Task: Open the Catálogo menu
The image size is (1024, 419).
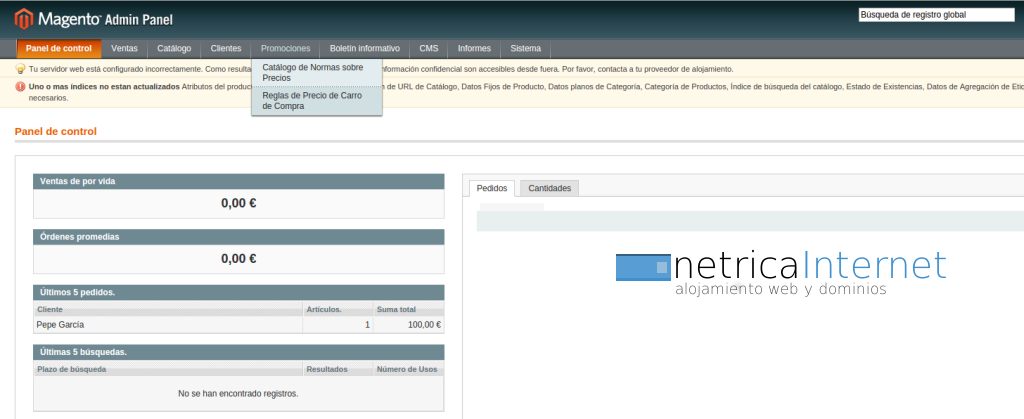Action: click(x=174, y=48)
